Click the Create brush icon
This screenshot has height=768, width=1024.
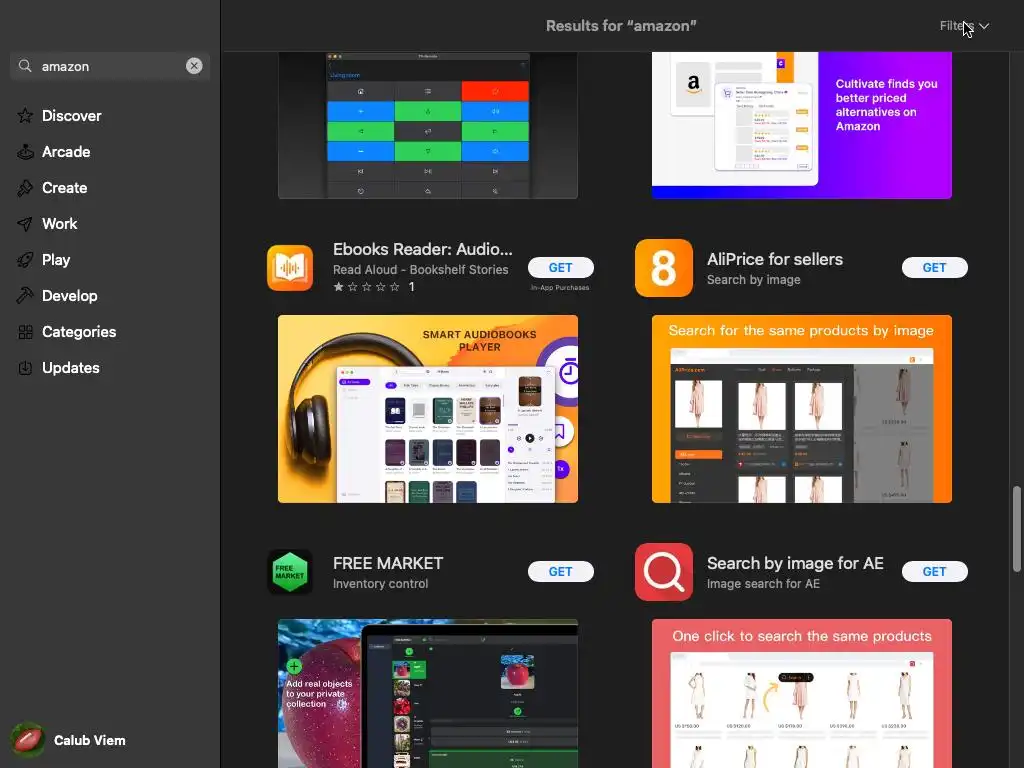coord(25,188)
